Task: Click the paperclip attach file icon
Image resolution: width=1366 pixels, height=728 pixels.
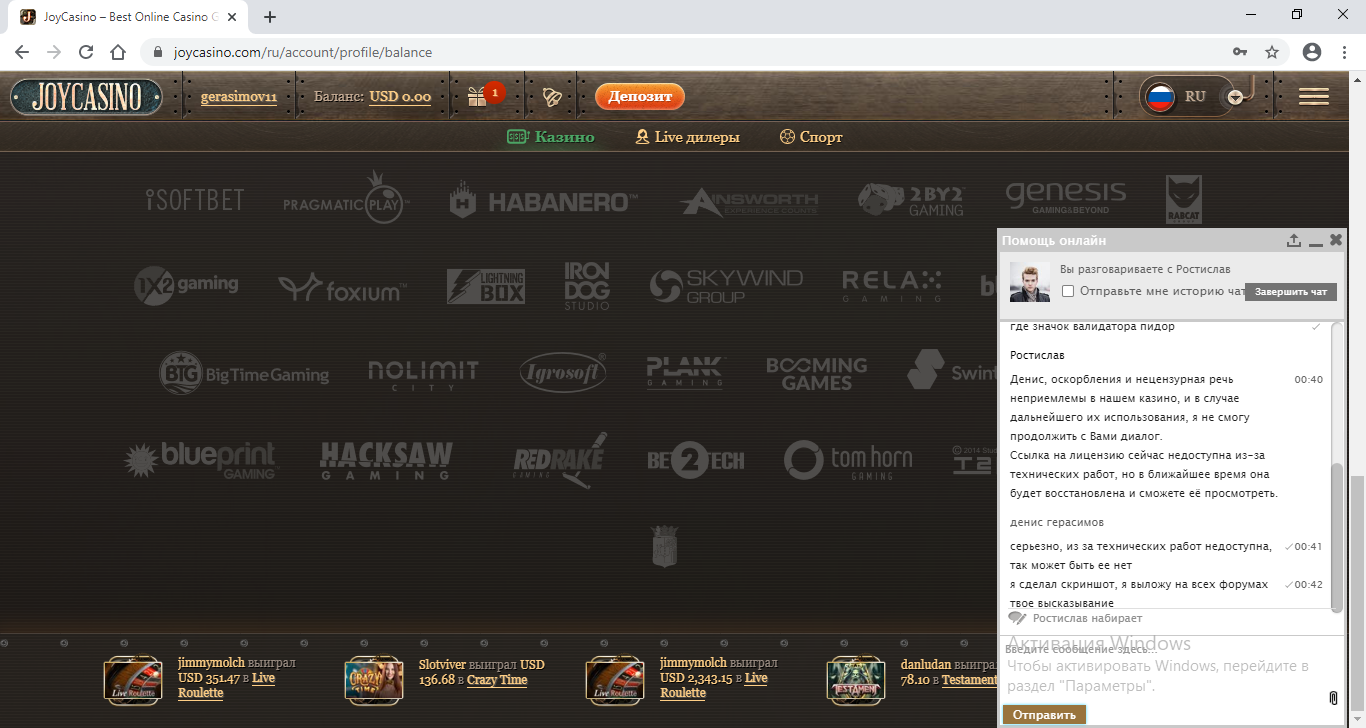Action: pyautogui.click(x=1333, y=697)
